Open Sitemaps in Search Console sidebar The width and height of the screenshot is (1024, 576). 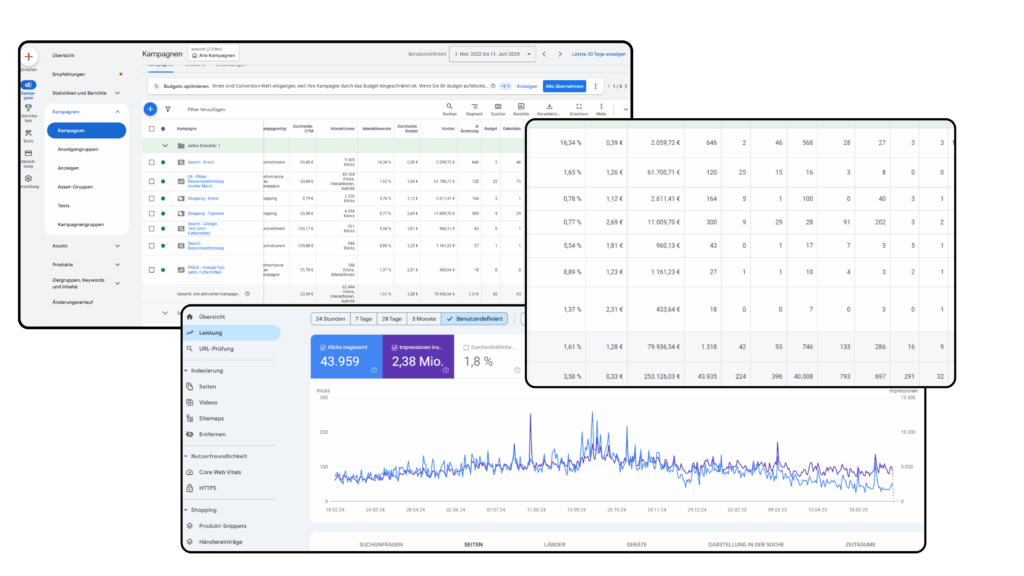tap(210, 418)
